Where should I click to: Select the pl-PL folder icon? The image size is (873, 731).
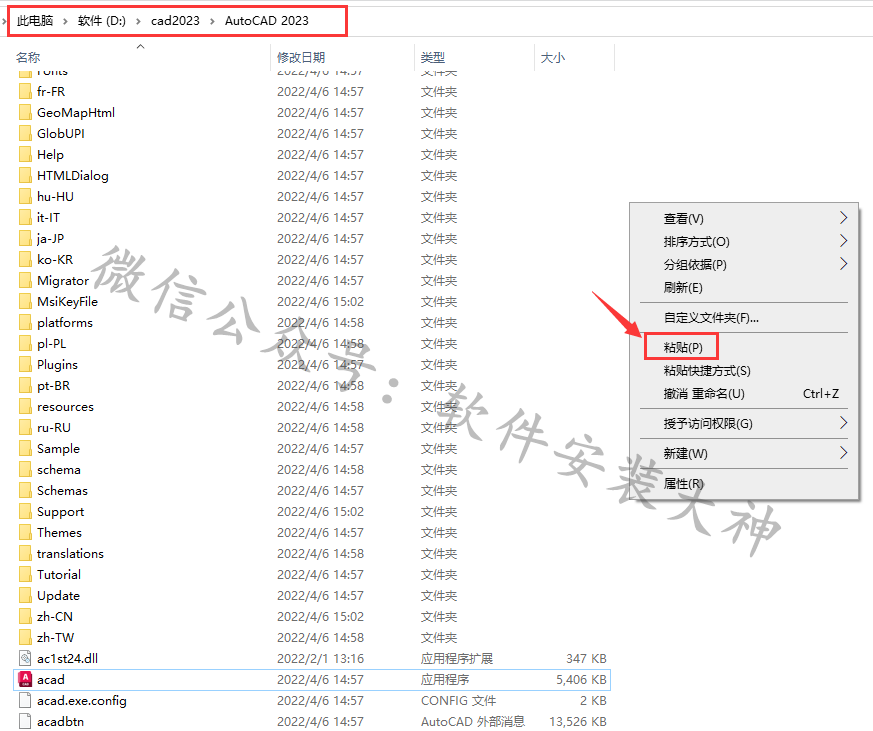point(25,344)
